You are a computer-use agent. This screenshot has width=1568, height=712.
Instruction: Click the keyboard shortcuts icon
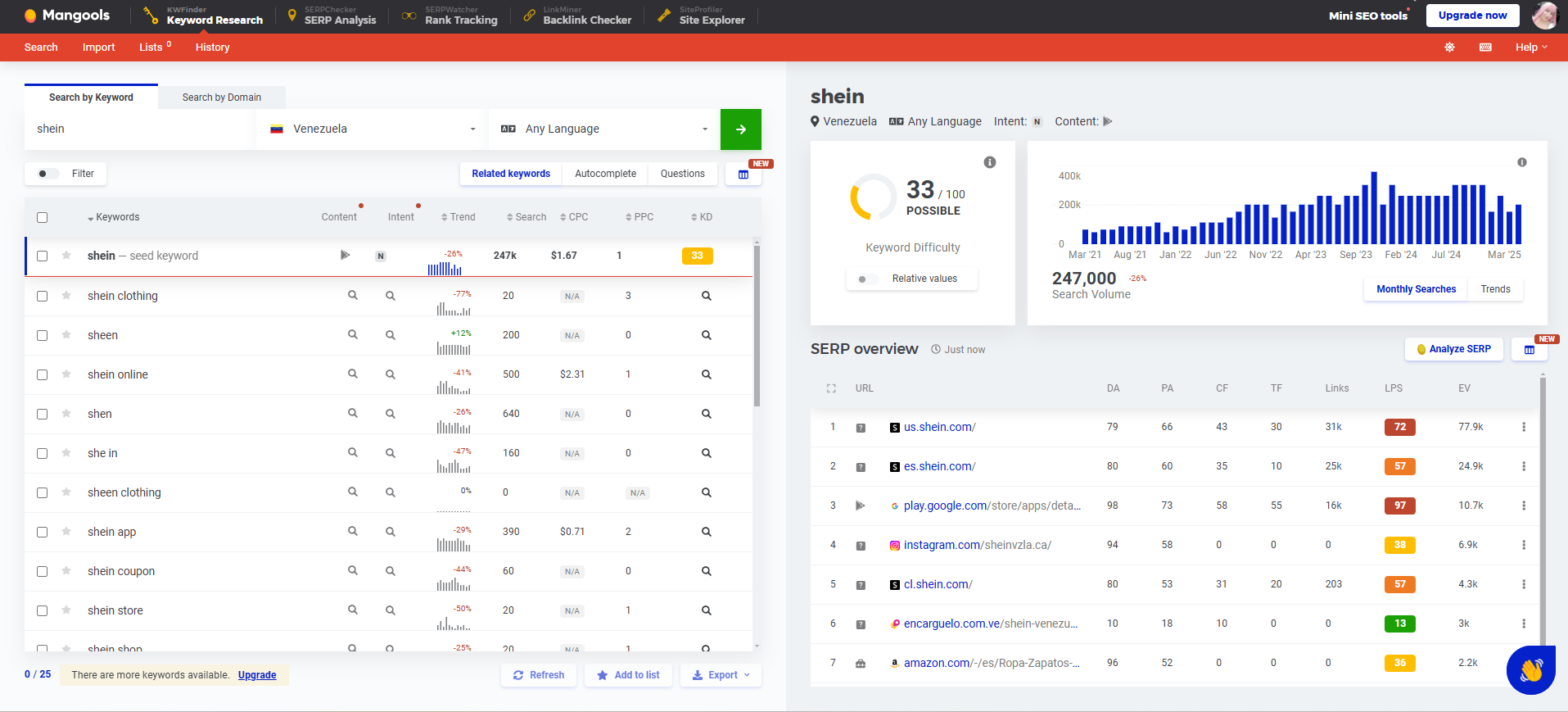coord(1485,48)
